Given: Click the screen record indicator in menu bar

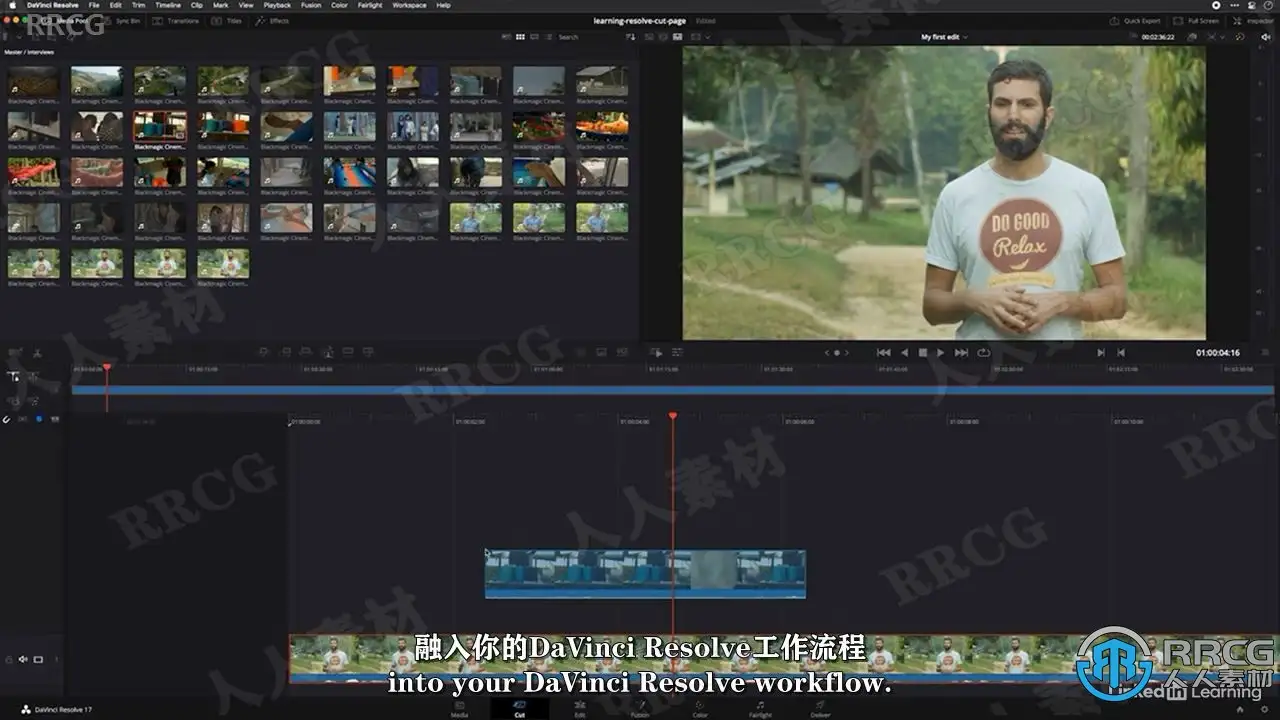Looking at the screenshot, I should pos(1217,5).
